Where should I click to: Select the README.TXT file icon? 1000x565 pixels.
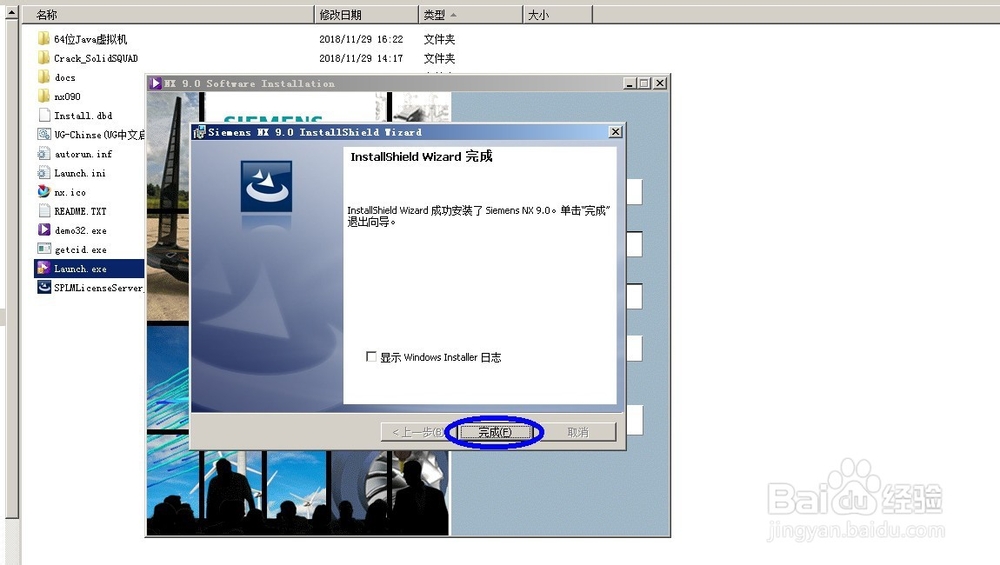[44, 210]
